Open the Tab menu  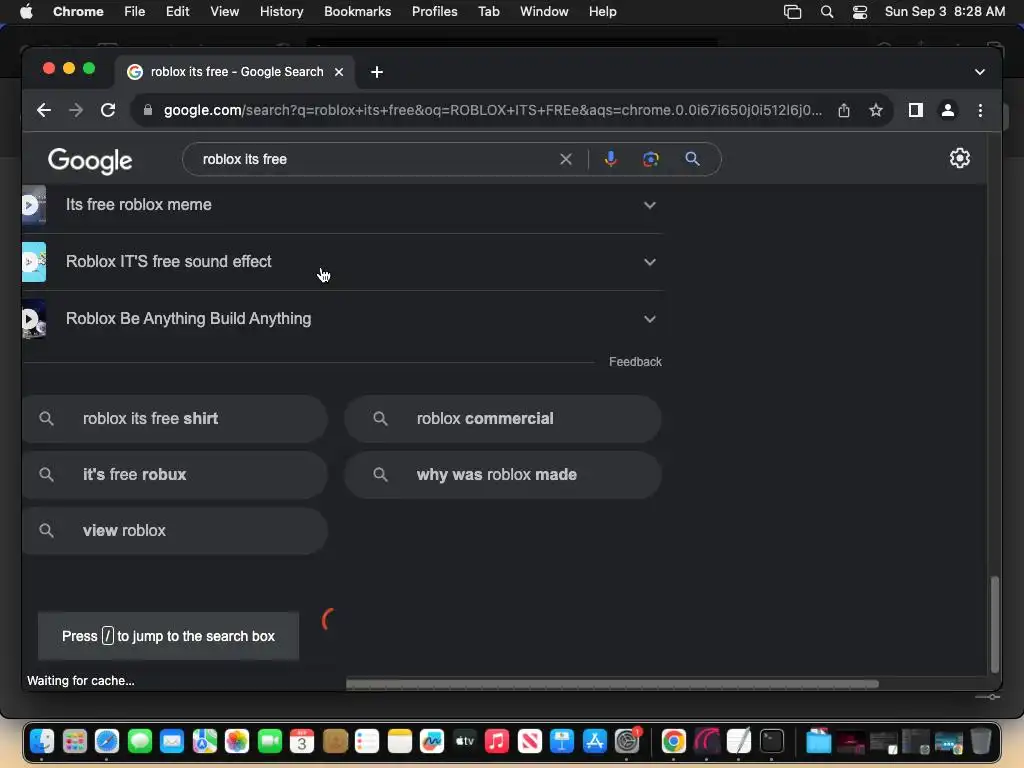click(x=488, y=11)
